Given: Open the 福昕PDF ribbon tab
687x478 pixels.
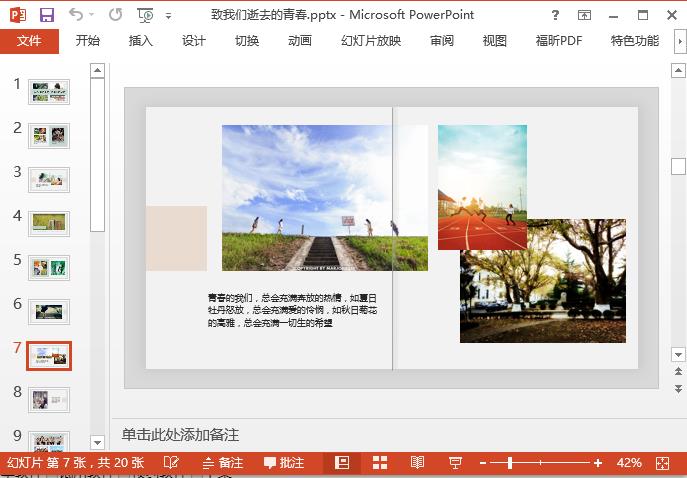Looking at the screenshot, I should tap(559, 41).
